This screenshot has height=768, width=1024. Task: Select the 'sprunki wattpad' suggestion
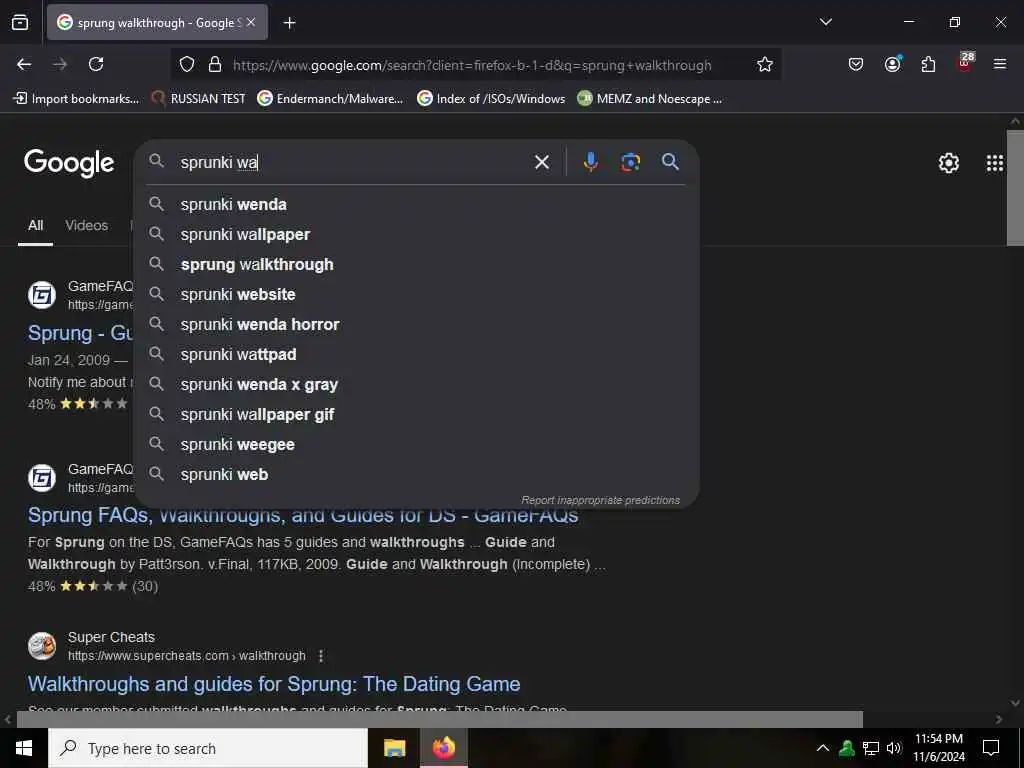[x=417, y=355]
